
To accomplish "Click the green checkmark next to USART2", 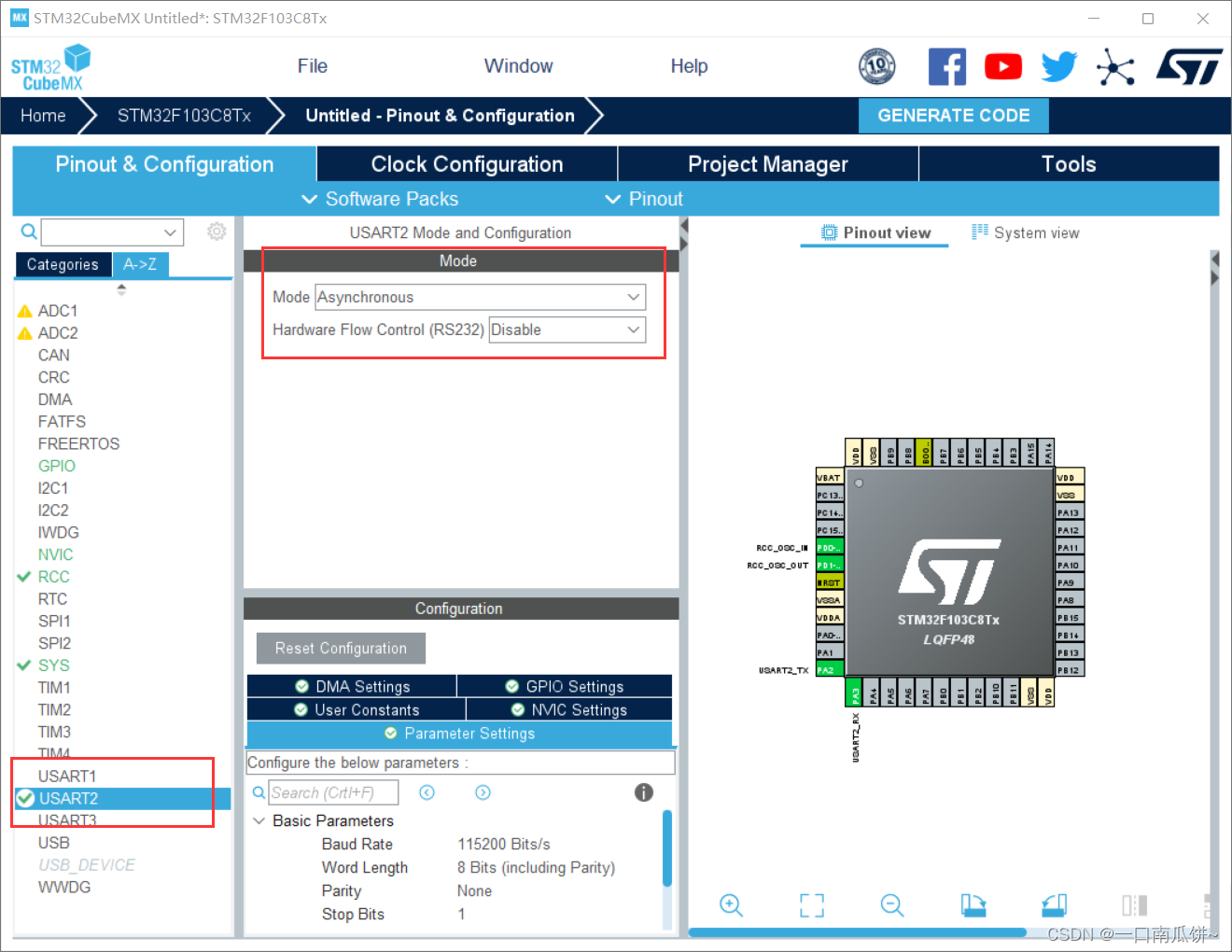I will coord(25,798).
